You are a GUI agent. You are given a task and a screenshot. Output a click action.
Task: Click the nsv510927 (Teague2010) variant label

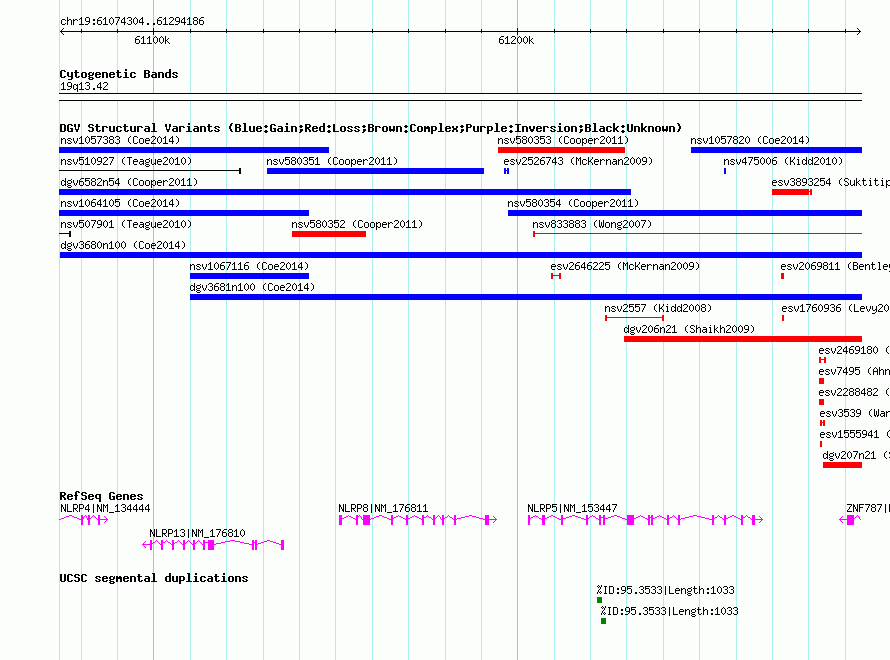pos(126,161)
